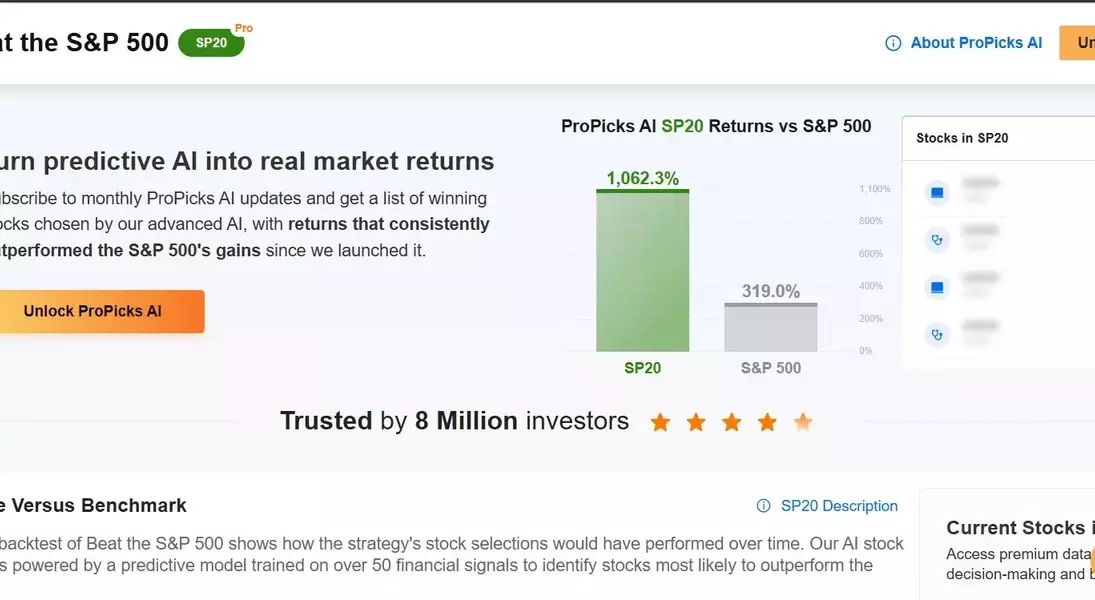Click the green SP20 Pro badge
The width and height of the screenshot is (1095, 600).
(212, 43)
